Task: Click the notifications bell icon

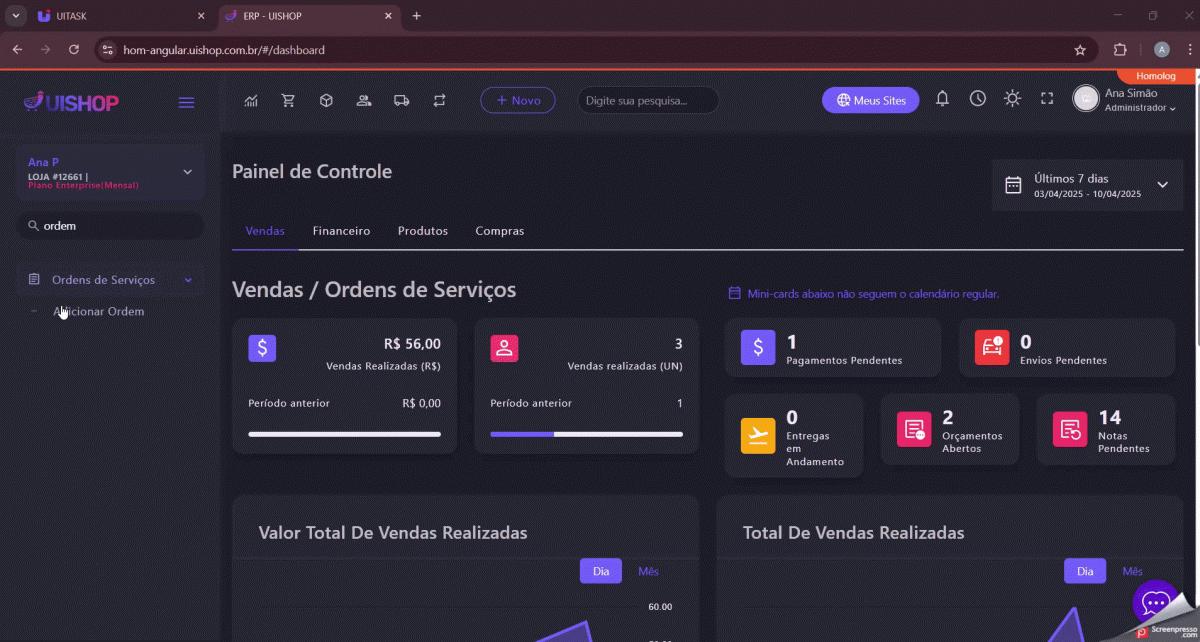Action: pos(942,98)
